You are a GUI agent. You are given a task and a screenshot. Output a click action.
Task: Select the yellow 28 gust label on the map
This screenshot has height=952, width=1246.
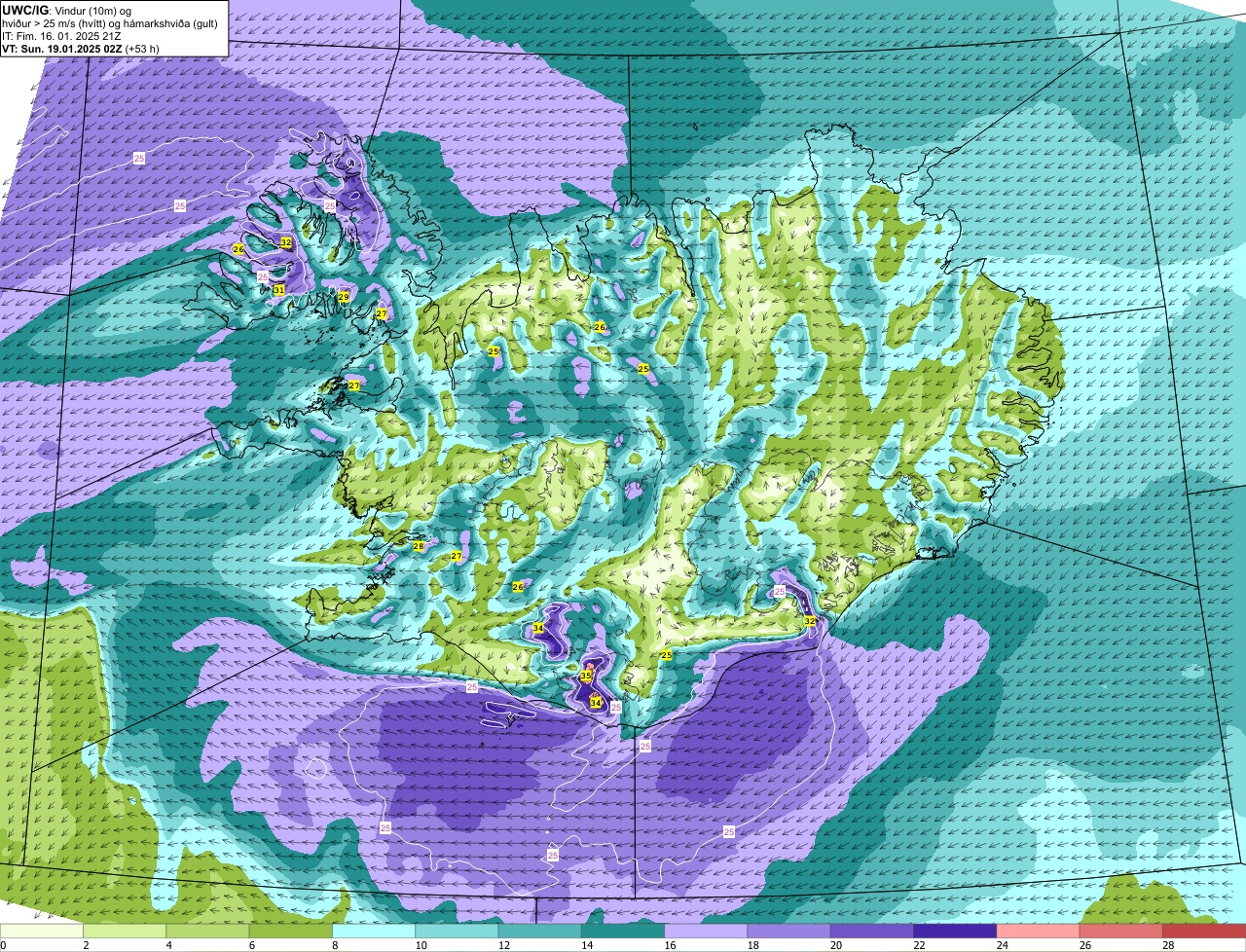[419, 546]
